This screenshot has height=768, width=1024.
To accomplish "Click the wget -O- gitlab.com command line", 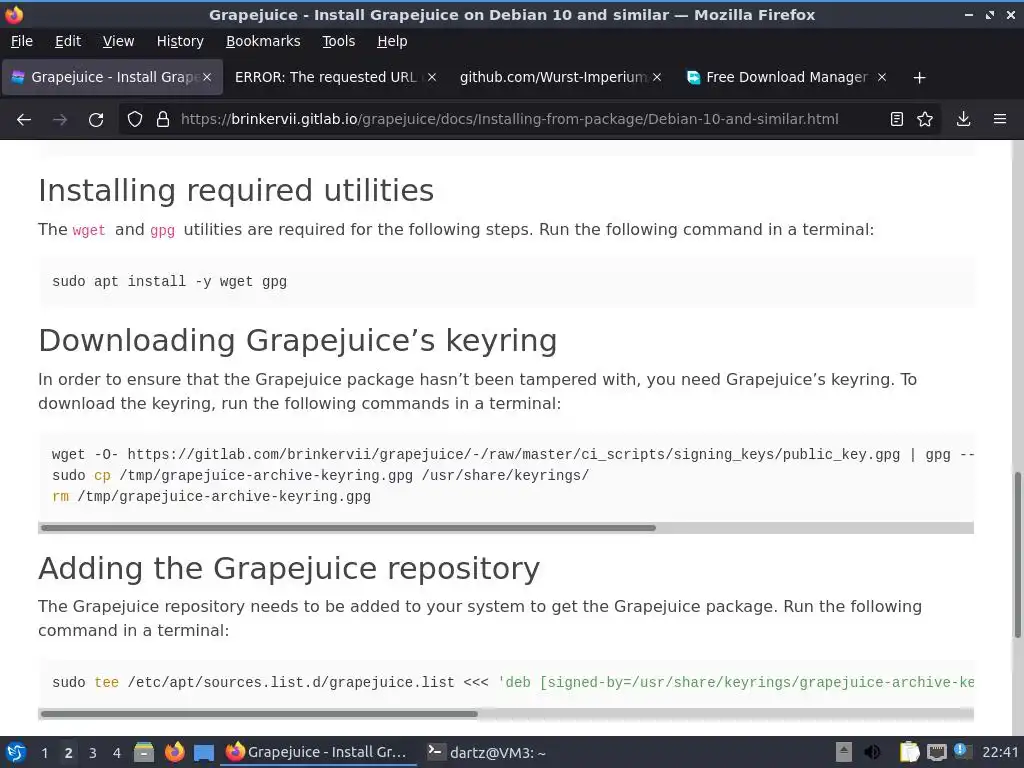I will 513,455.
